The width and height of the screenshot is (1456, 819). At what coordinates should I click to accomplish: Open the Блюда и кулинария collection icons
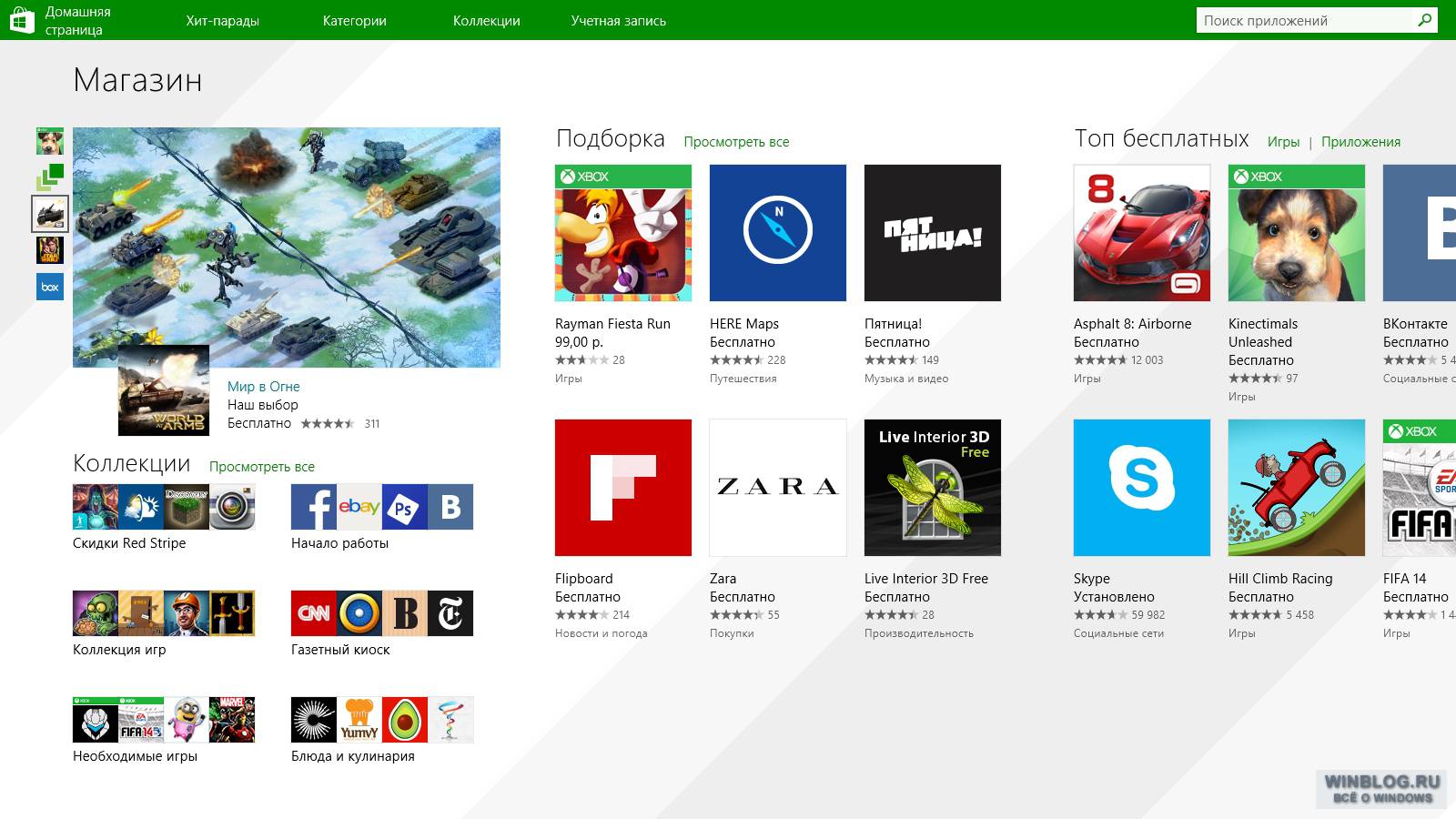click(382, 720)
